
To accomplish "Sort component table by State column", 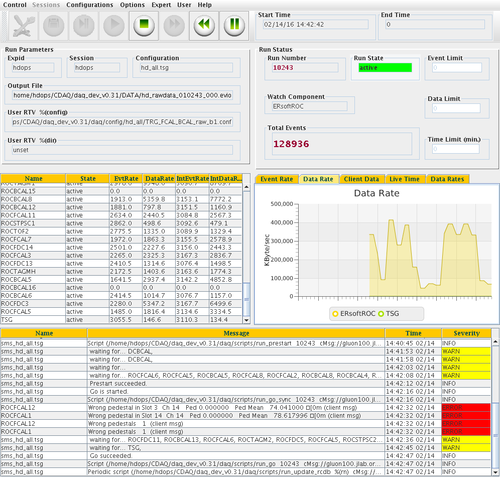I will (88, 179).
